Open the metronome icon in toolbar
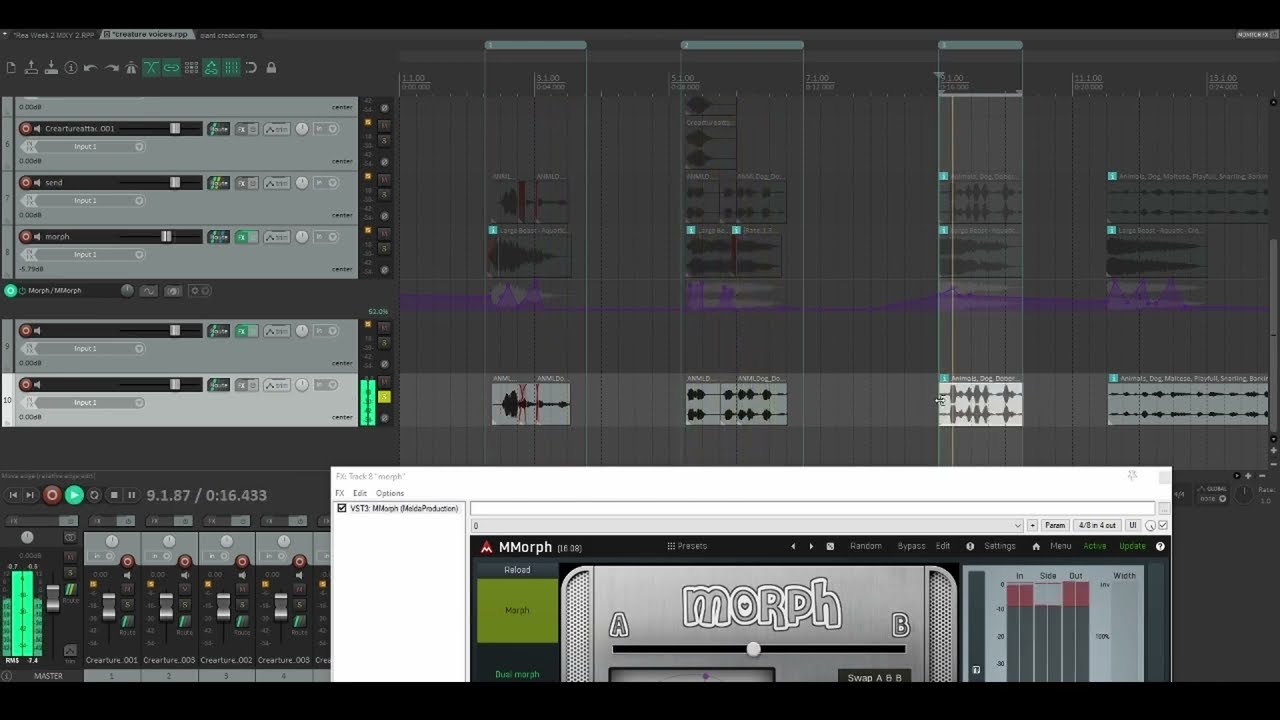The height and width of the screenshot is (720, 1280). click(131, 68)
